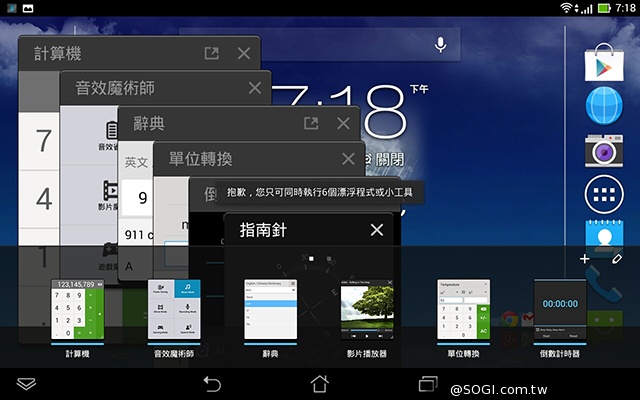This screenshot has width=640, height=400.
Task: Launch 音效魔術師 floating app thumbnail
Action: tap(174, 309)
